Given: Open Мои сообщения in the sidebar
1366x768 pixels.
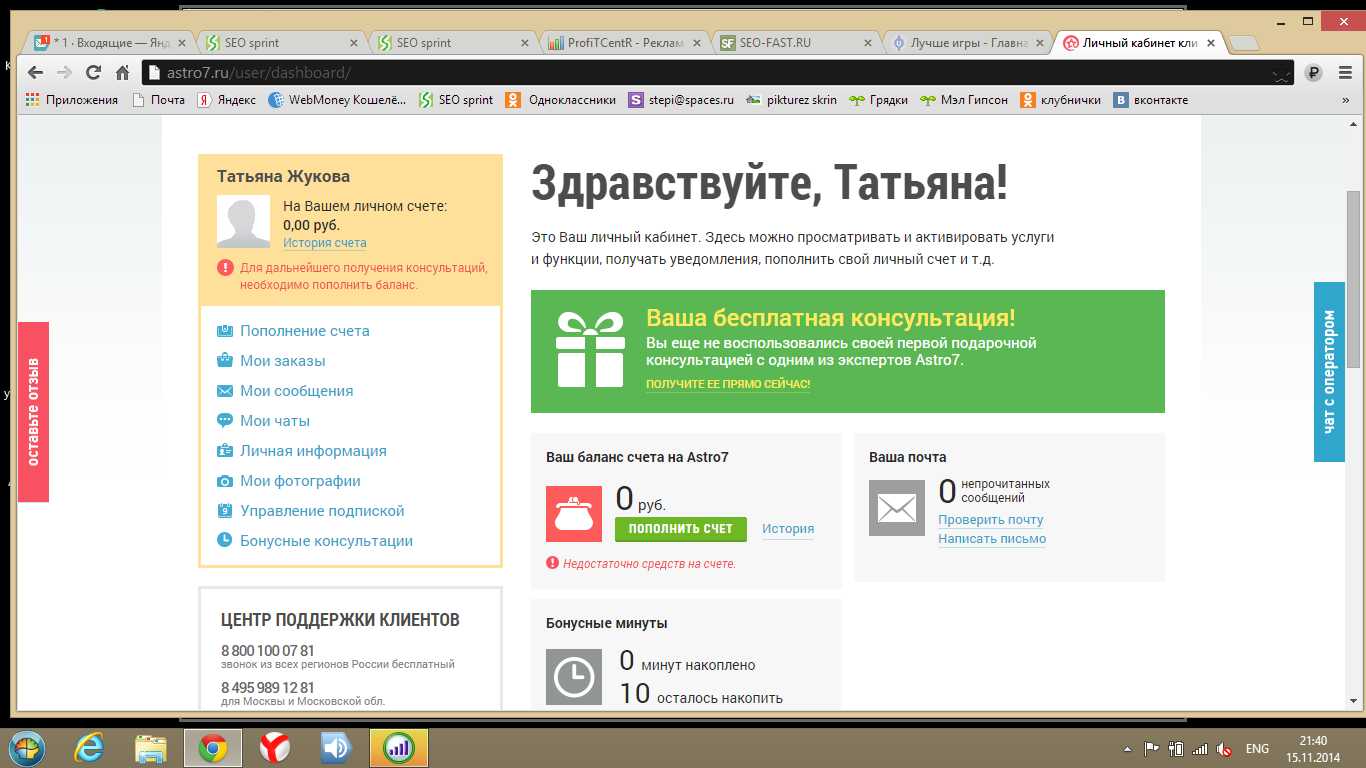Looking at the screenshot, I should [x=297, y=391].
